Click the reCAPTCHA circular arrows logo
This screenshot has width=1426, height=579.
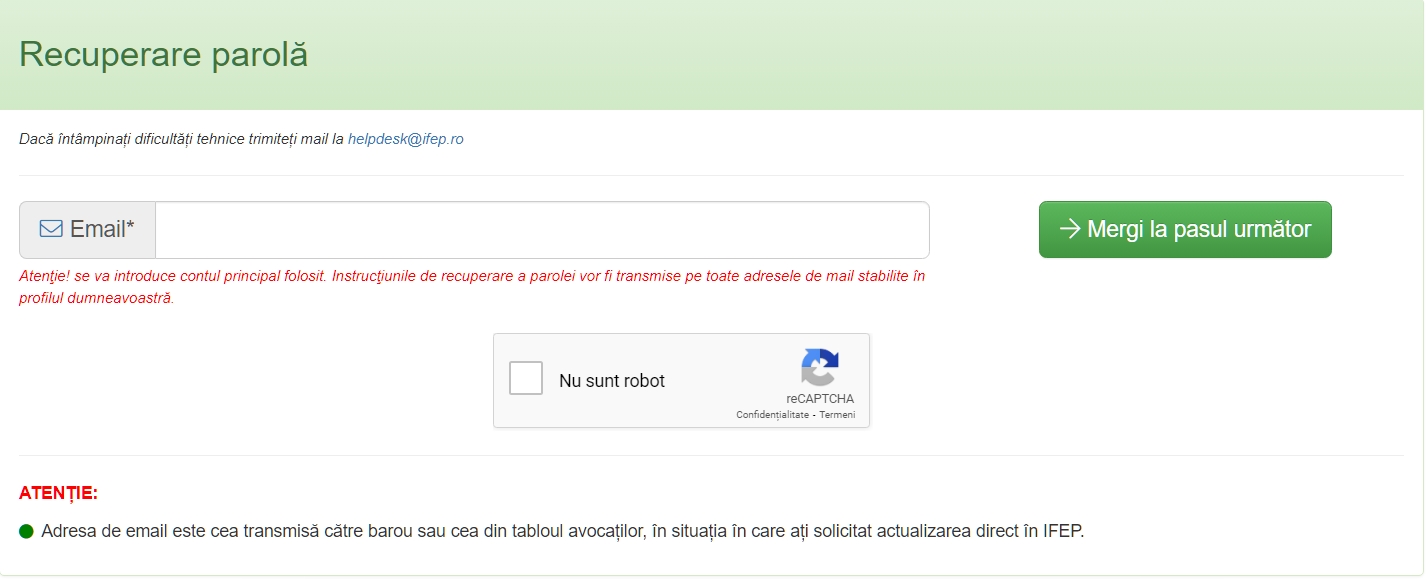click(x=820, y=367)
